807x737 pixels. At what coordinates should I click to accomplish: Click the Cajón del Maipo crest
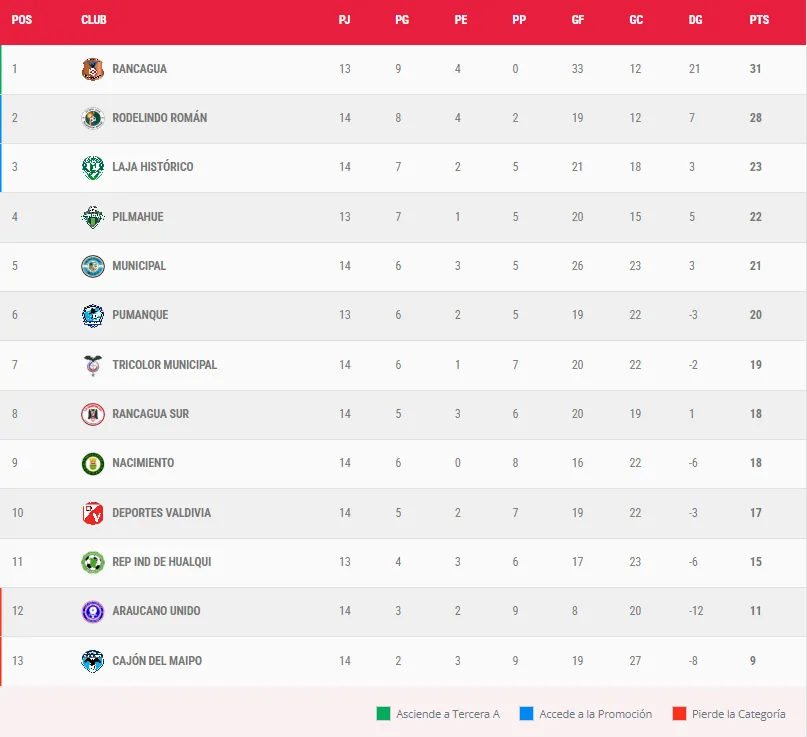pos(92,661)
